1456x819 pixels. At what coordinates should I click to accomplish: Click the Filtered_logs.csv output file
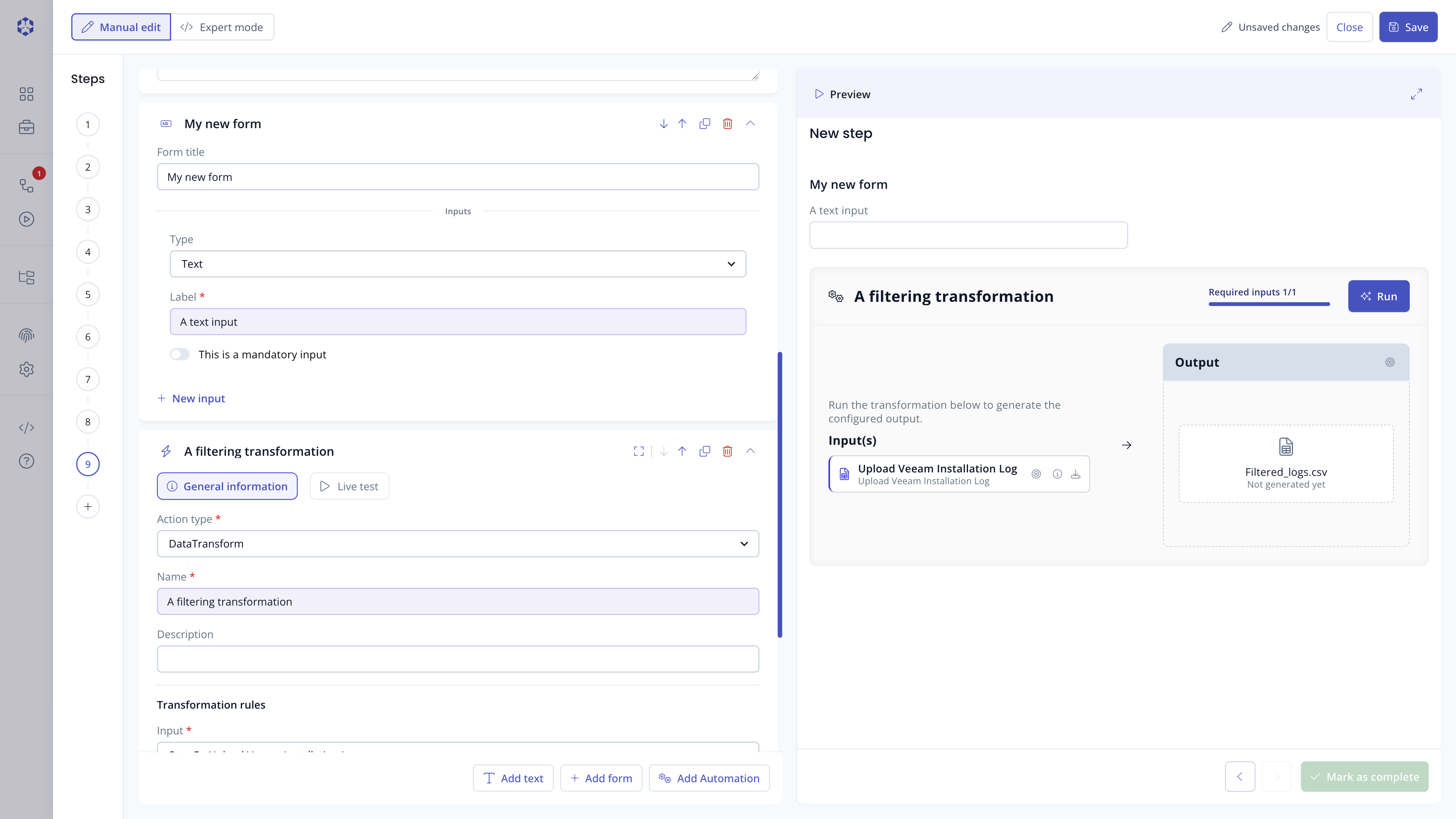click(1286, 463)
